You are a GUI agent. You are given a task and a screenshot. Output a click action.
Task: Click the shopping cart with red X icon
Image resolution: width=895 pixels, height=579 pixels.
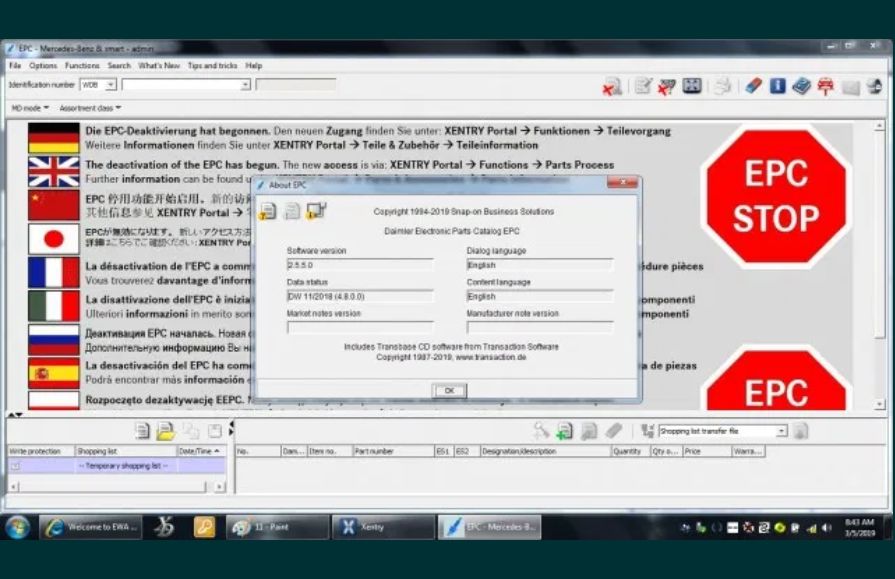click(666, 87)
